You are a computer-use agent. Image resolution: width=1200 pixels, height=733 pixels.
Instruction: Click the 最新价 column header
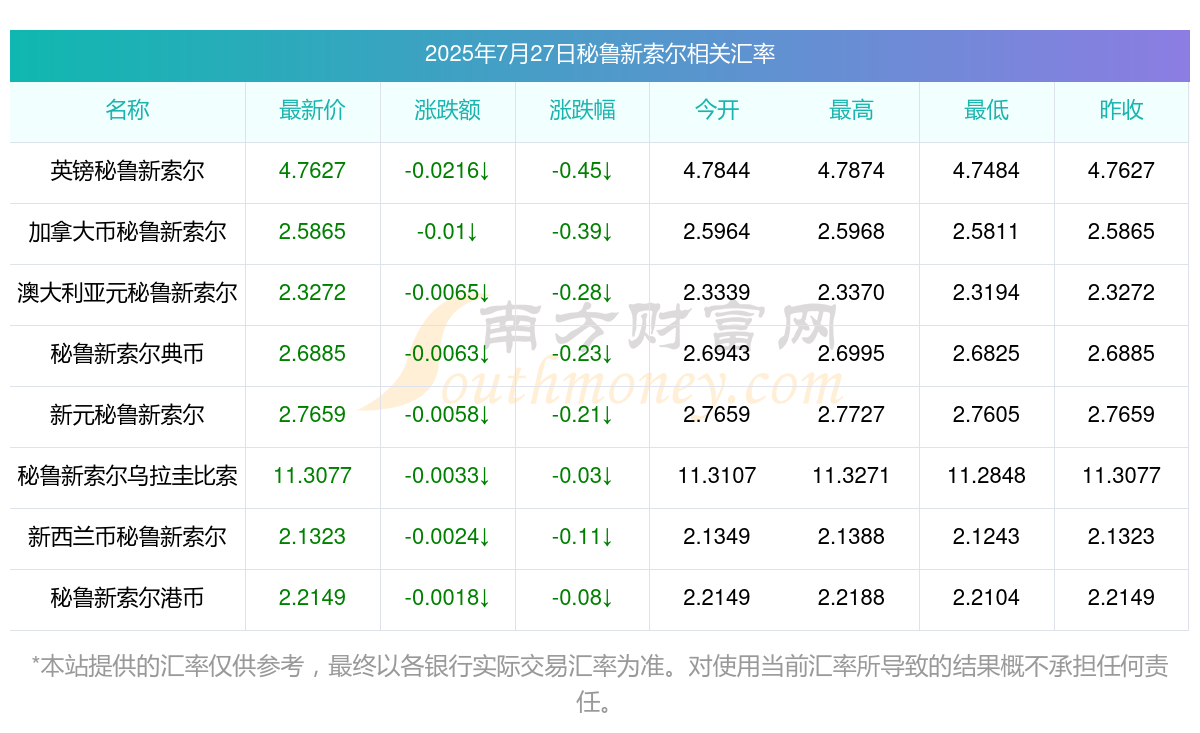[312, 110]
